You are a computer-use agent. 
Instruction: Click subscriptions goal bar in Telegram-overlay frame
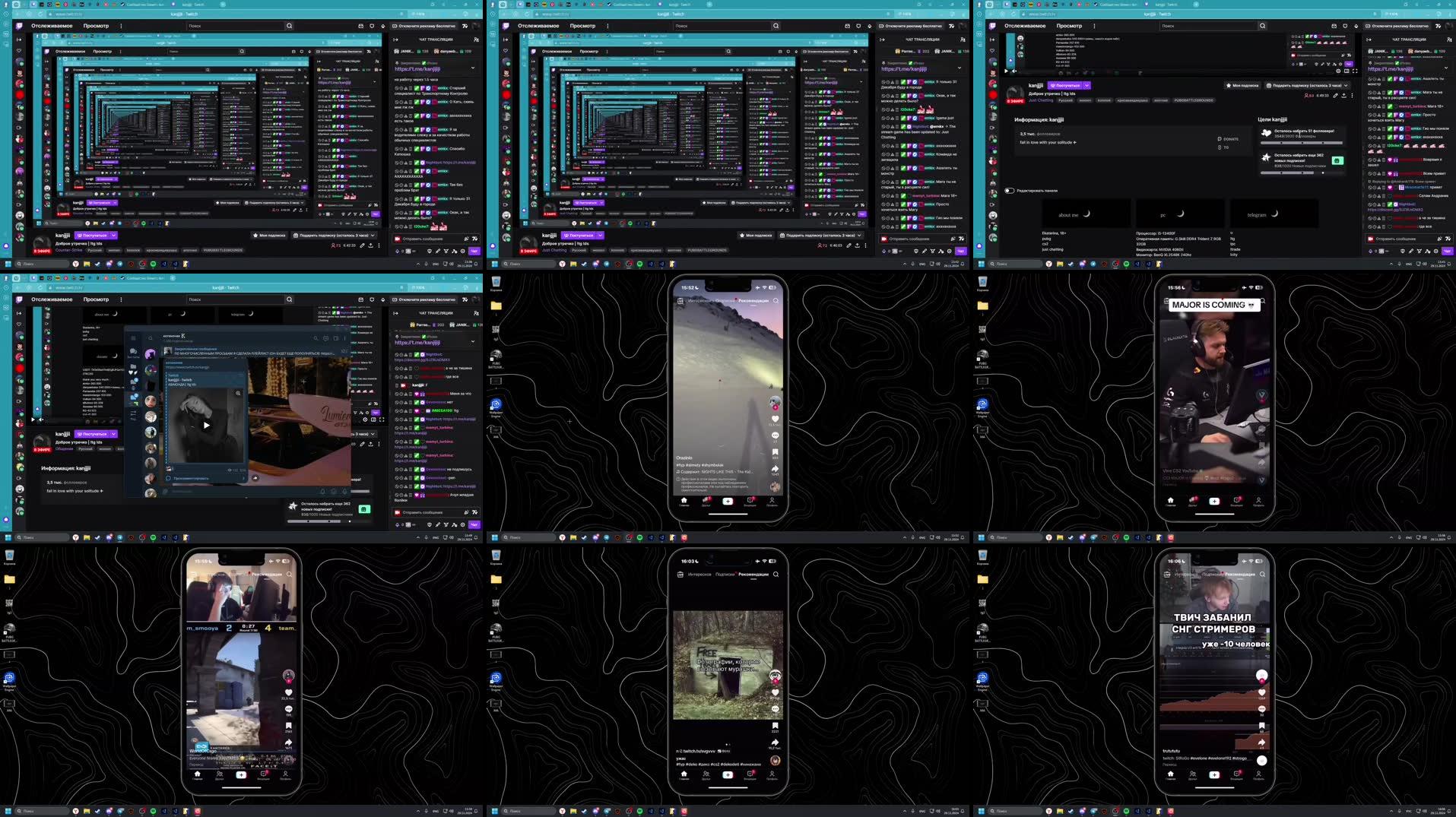click(328, 521)
